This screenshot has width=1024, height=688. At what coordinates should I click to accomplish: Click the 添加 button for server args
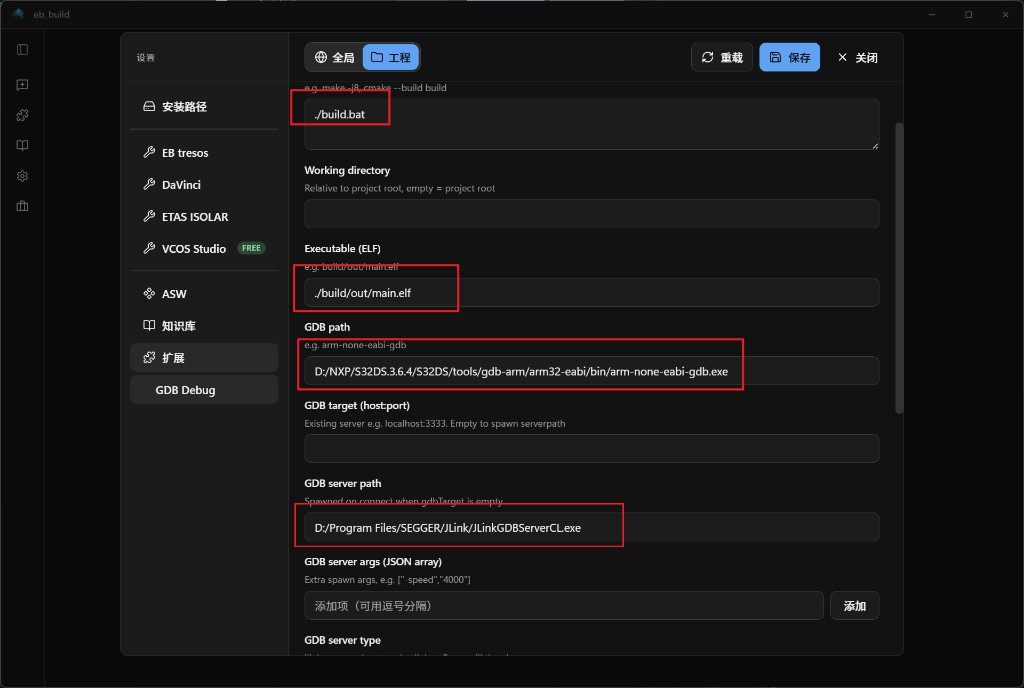(855, 606)
